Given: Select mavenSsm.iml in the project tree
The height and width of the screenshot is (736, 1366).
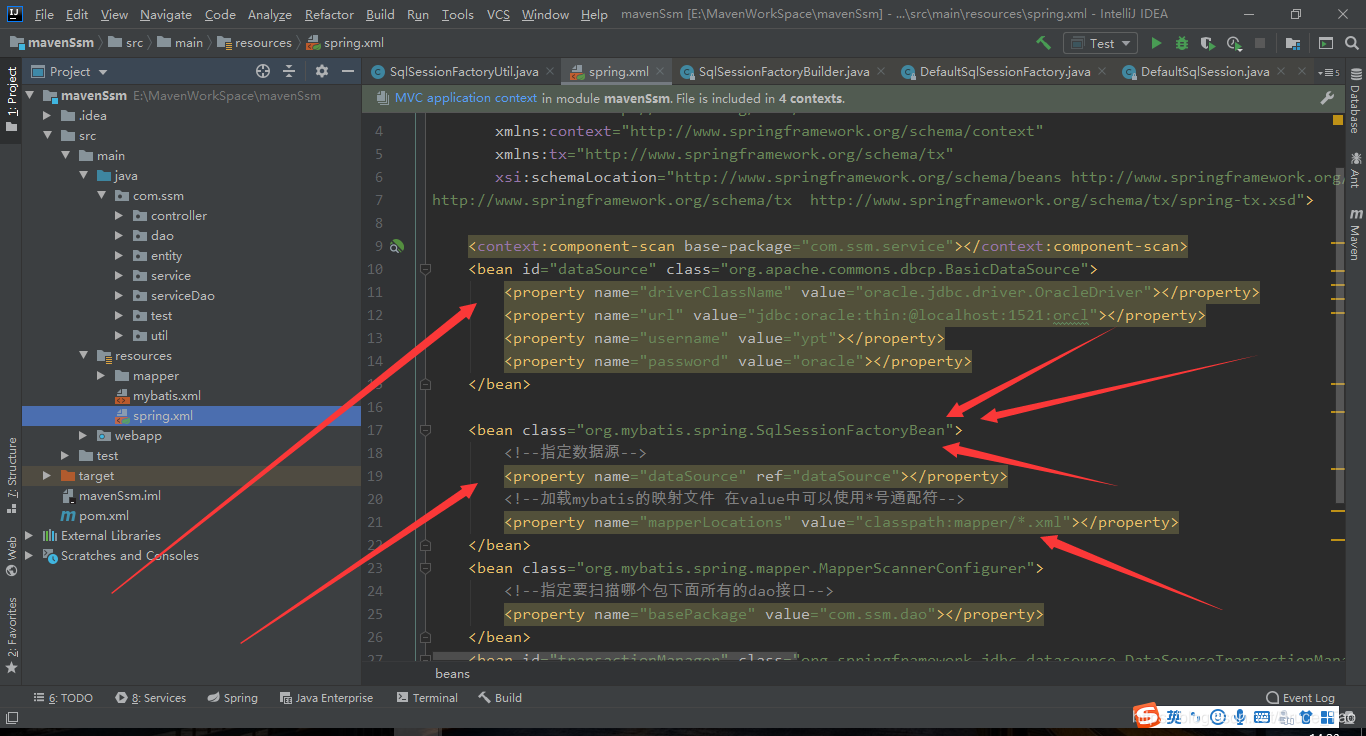Looking at the screenshot, I should coord(120,496).
